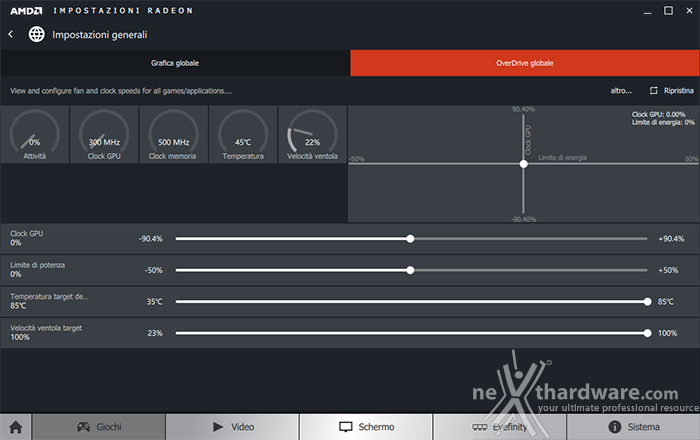Click the Clock GPU 0% label
Screen dimensions: 700x440
coord(27,238)
